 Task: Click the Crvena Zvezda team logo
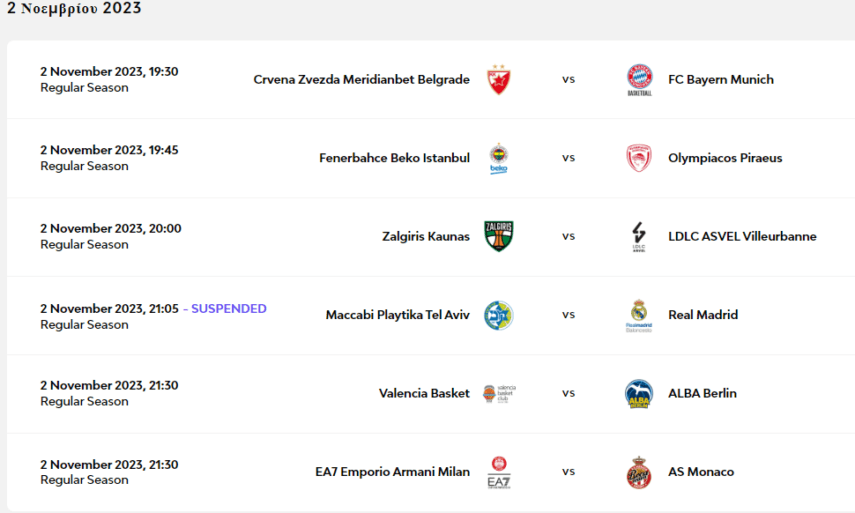tap(498, 80)
